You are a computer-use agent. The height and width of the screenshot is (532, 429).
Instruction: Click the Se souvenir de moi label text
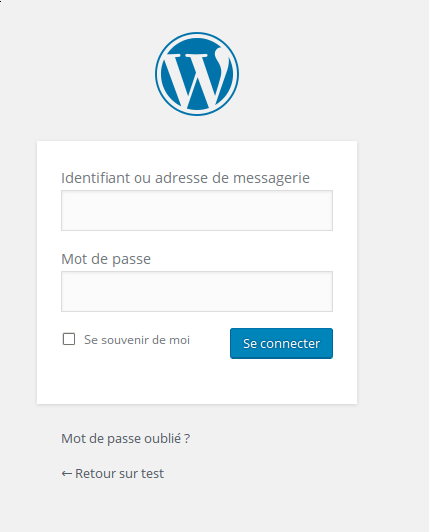click(137, 340)
